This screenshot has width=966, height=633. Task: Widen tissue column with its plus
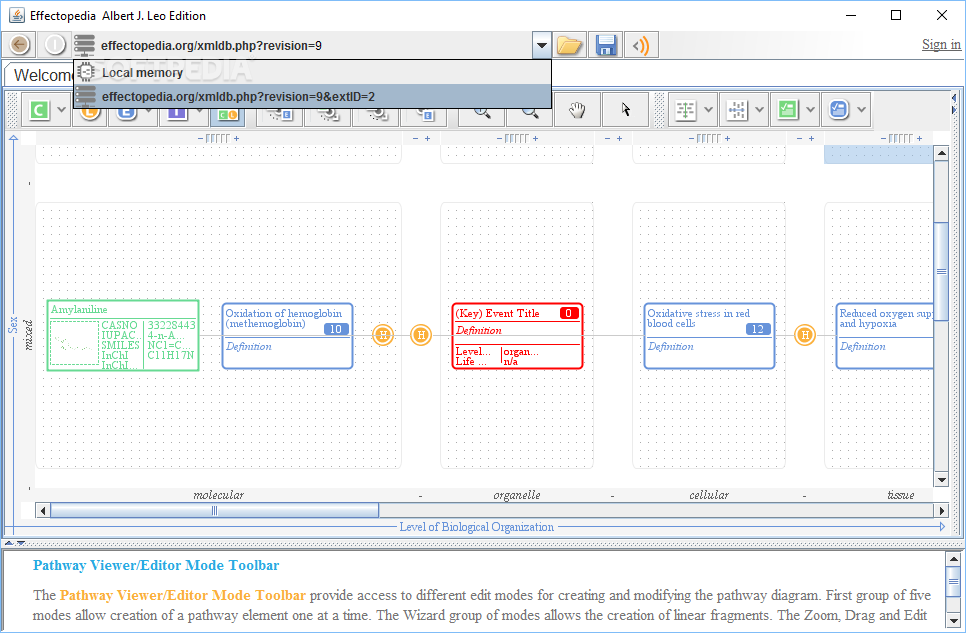[x=919, y=139]
